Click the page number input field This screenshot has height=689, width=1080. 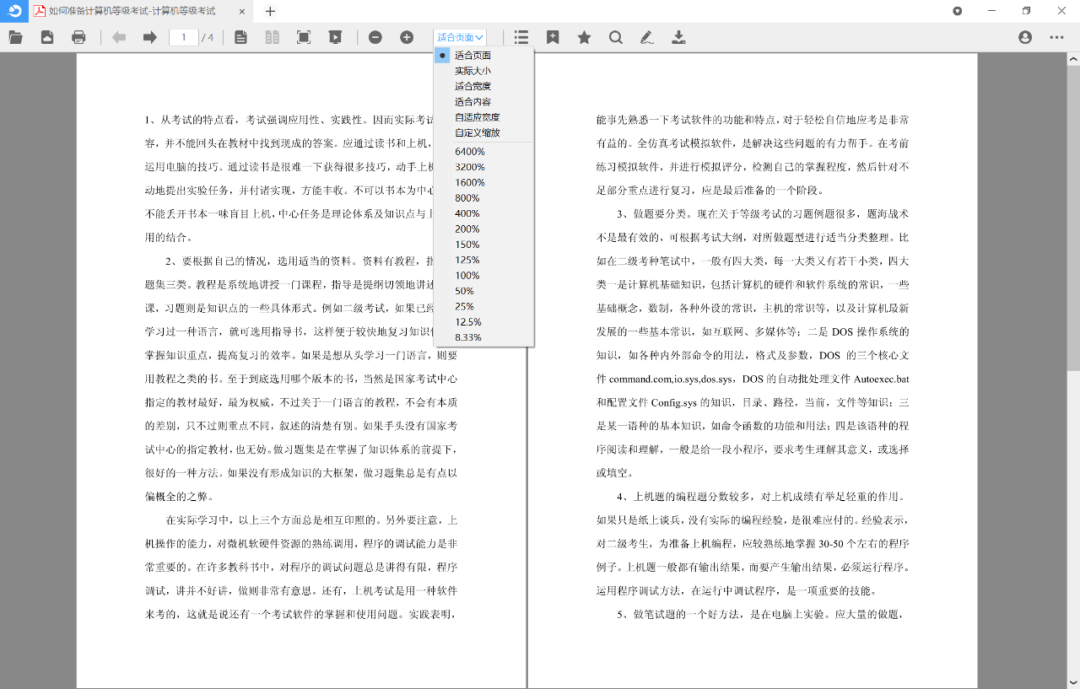pyautogui.click(x=183, y=37)
